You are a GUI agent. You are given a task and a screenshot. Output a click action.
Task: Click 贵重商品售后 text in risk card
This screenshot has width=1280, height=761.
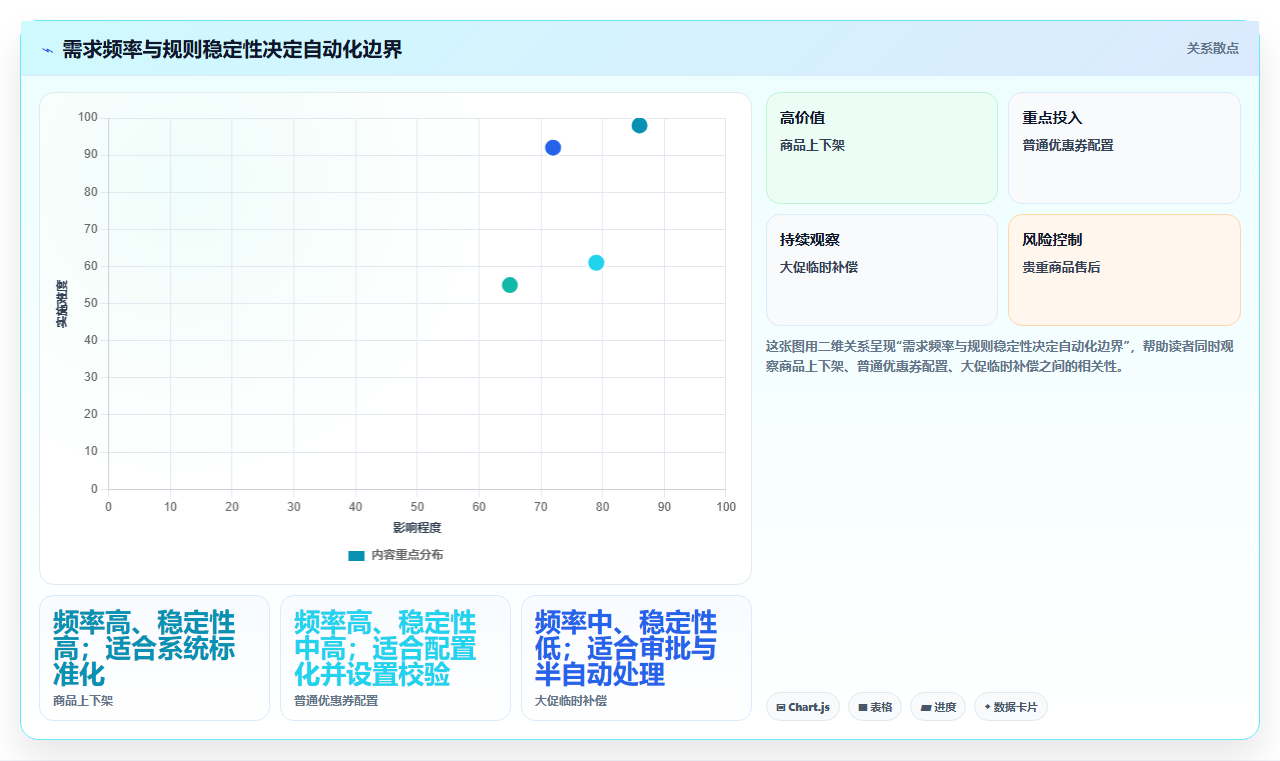pos(1061,267)
